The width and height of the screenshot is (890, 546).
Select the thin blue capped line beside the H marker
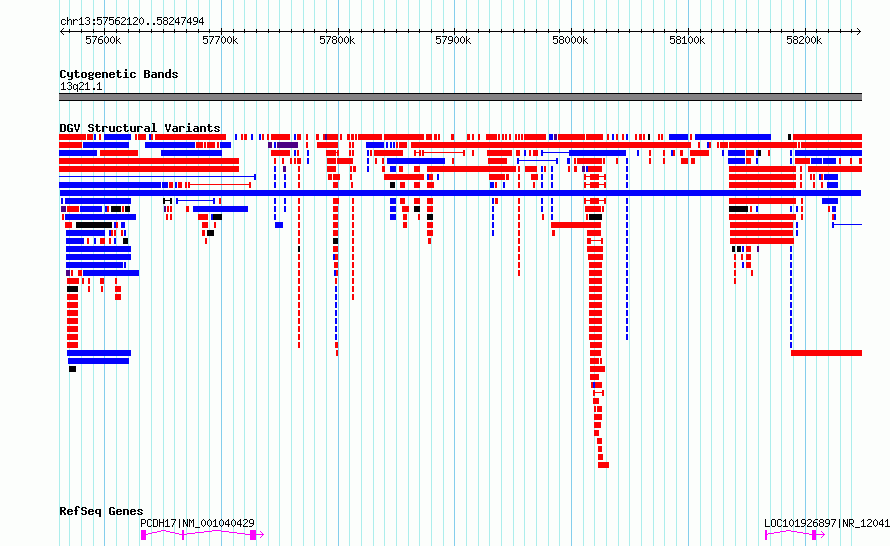[195, 201]
